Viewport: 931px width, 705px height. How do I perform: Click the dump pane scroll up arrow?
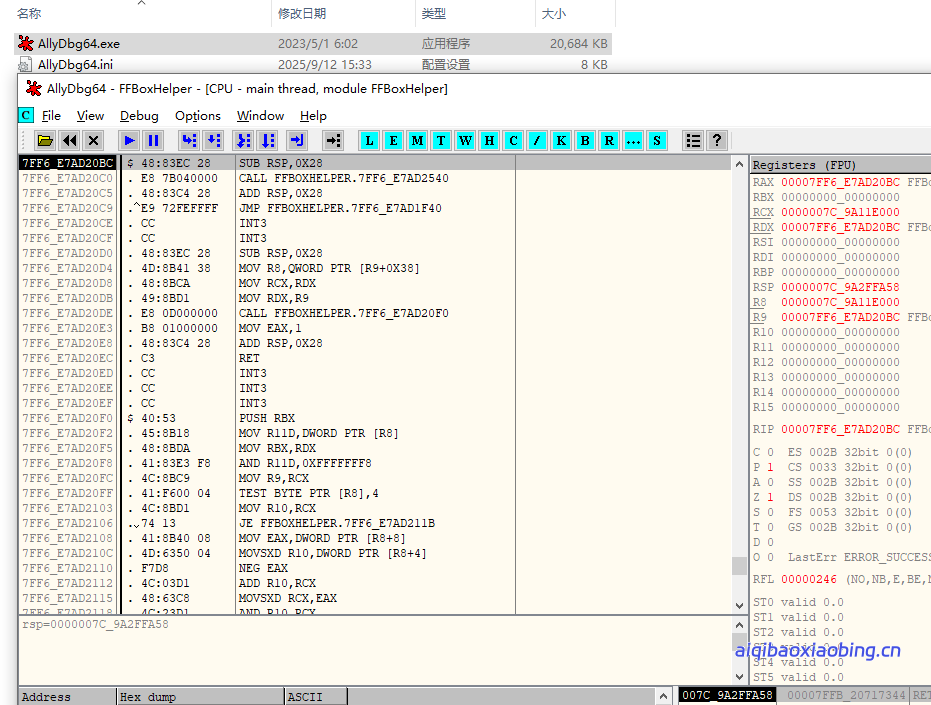[663, 696]
